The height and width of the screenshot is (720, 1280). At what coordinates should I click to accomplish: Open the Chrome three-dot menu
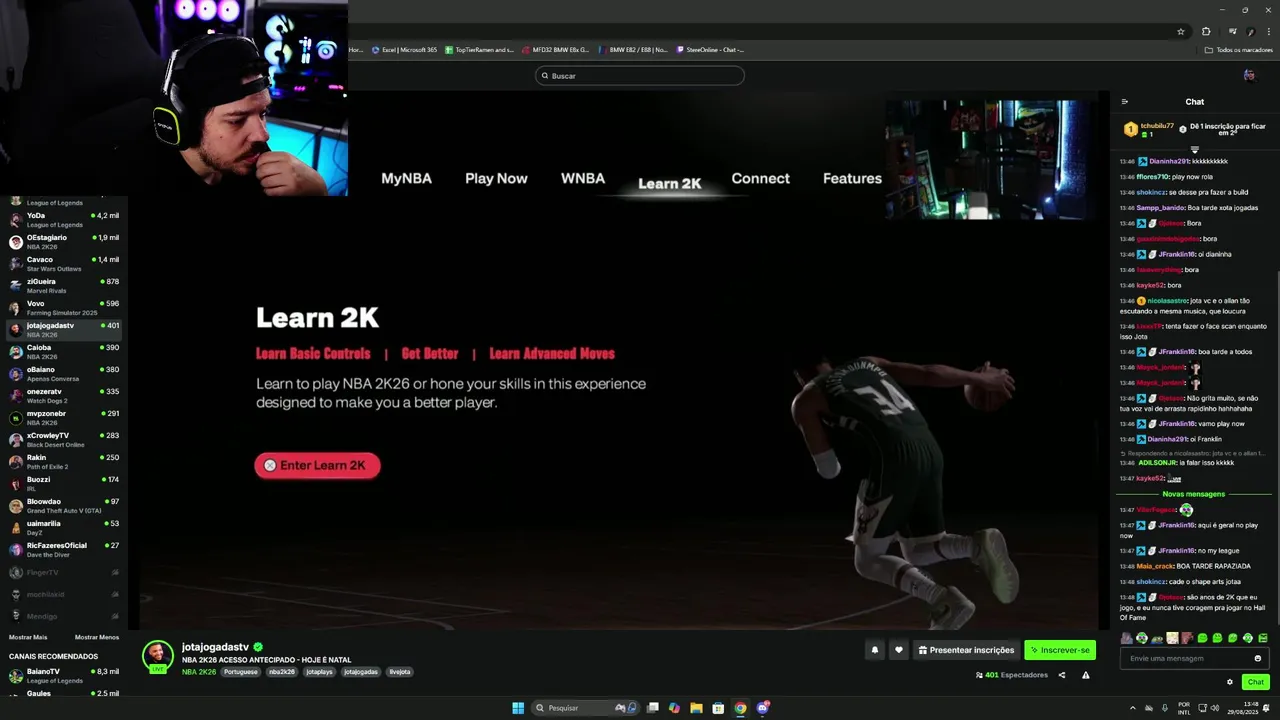click(x=1268, y=31)
